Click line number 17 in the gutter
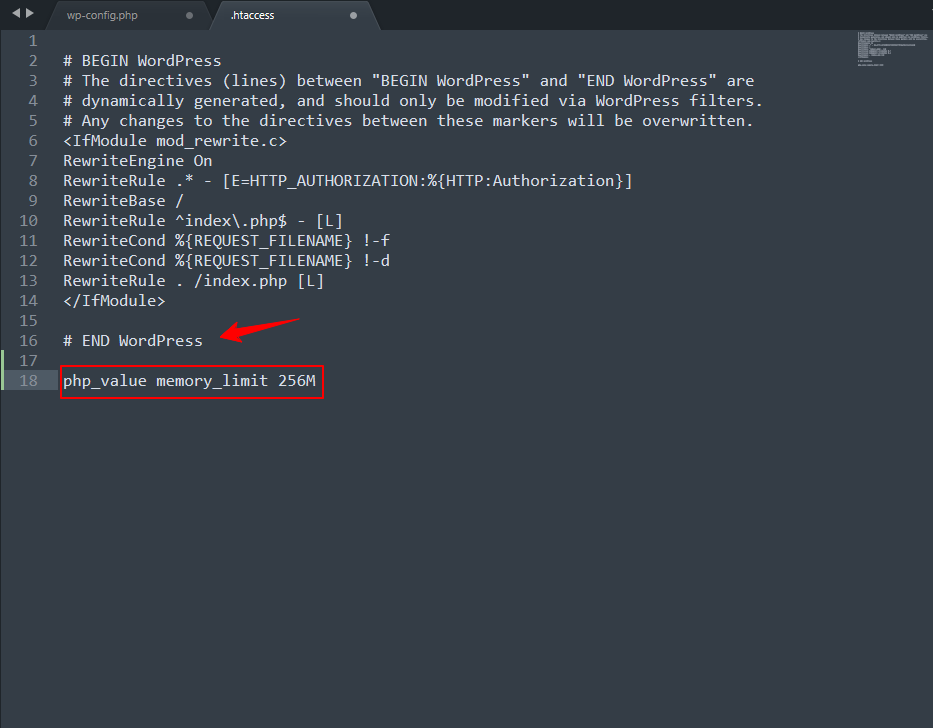933x728 pixels. [29, 361]
